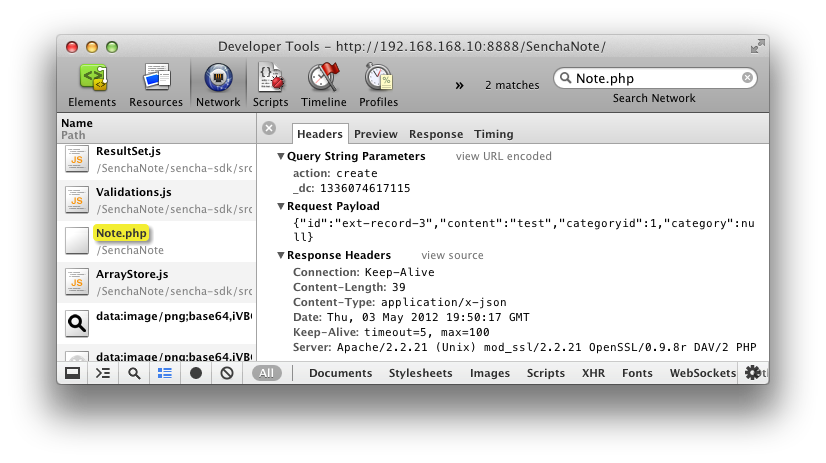Image resolution: width=826 pixels, height=463 pixels.
Task: Open DevTools settings gear
Action: [x=752, y=373]
